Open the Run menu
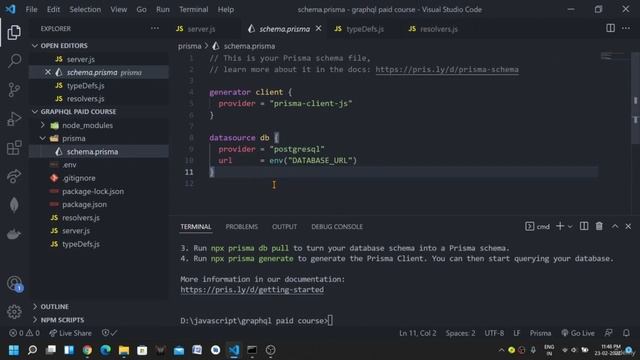The height and width of the screenshot is (360, 640). 162,9
